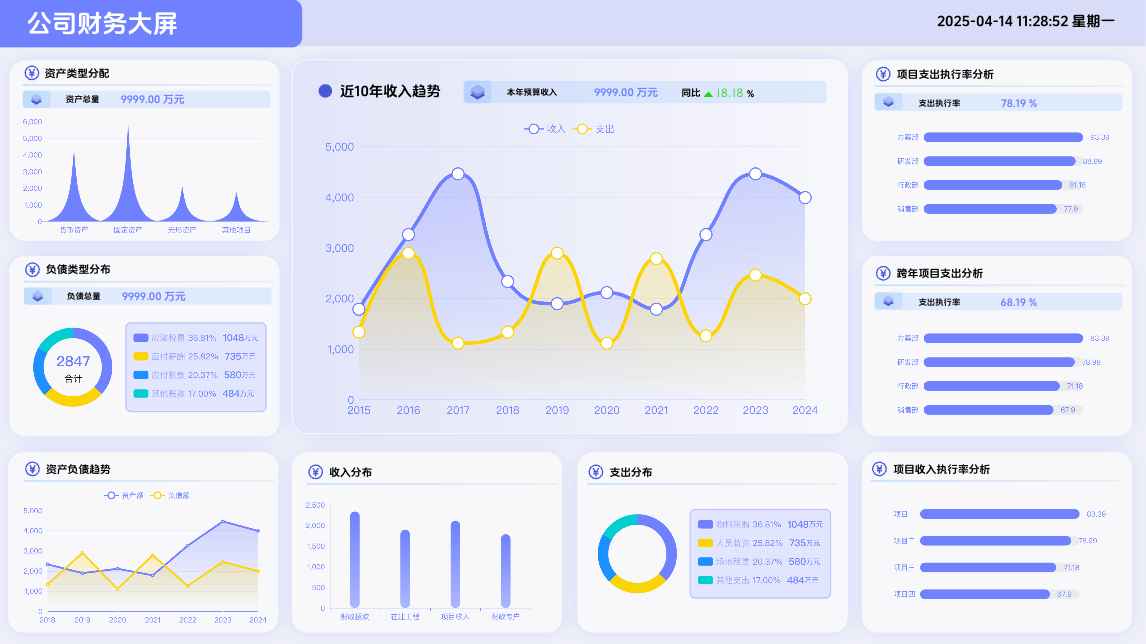Click the layers icon next to 负债总量
This screenshot has width=1146, height=644.
point(38,296)
